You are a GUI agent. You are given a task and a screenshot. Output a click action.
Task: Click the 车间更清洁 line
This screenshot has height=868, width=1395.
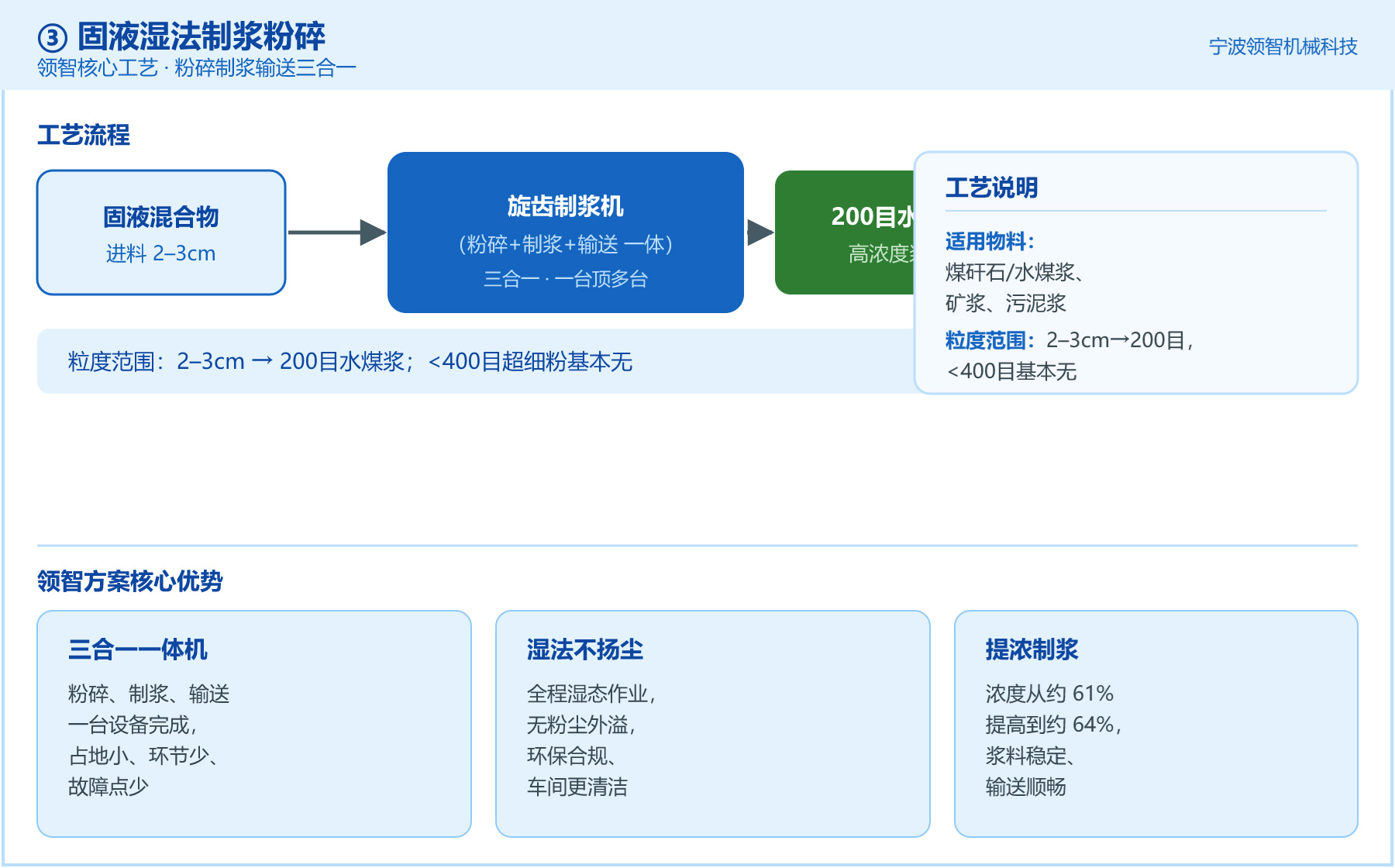(x=577, y=787)
